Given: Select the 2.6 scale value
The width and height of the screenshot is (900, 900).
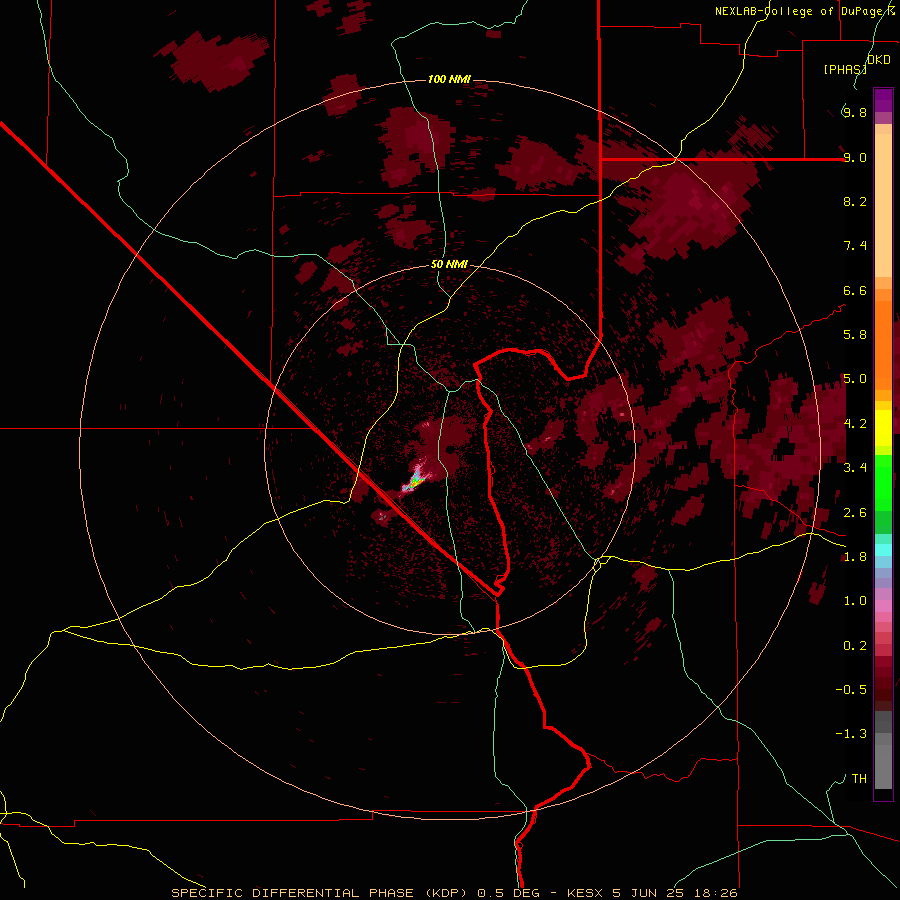Looking at the screenshot, I should (855, 513).
